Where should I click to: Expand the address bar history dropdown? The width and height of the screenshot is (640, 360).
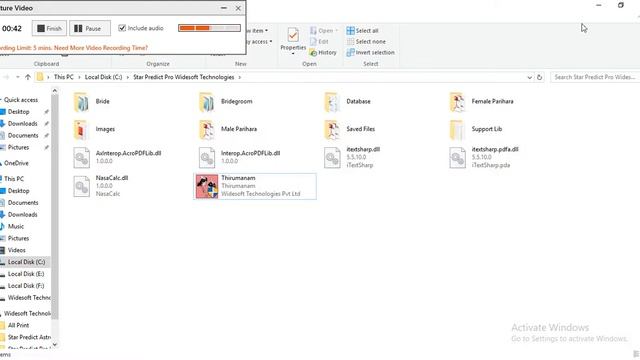529,77
